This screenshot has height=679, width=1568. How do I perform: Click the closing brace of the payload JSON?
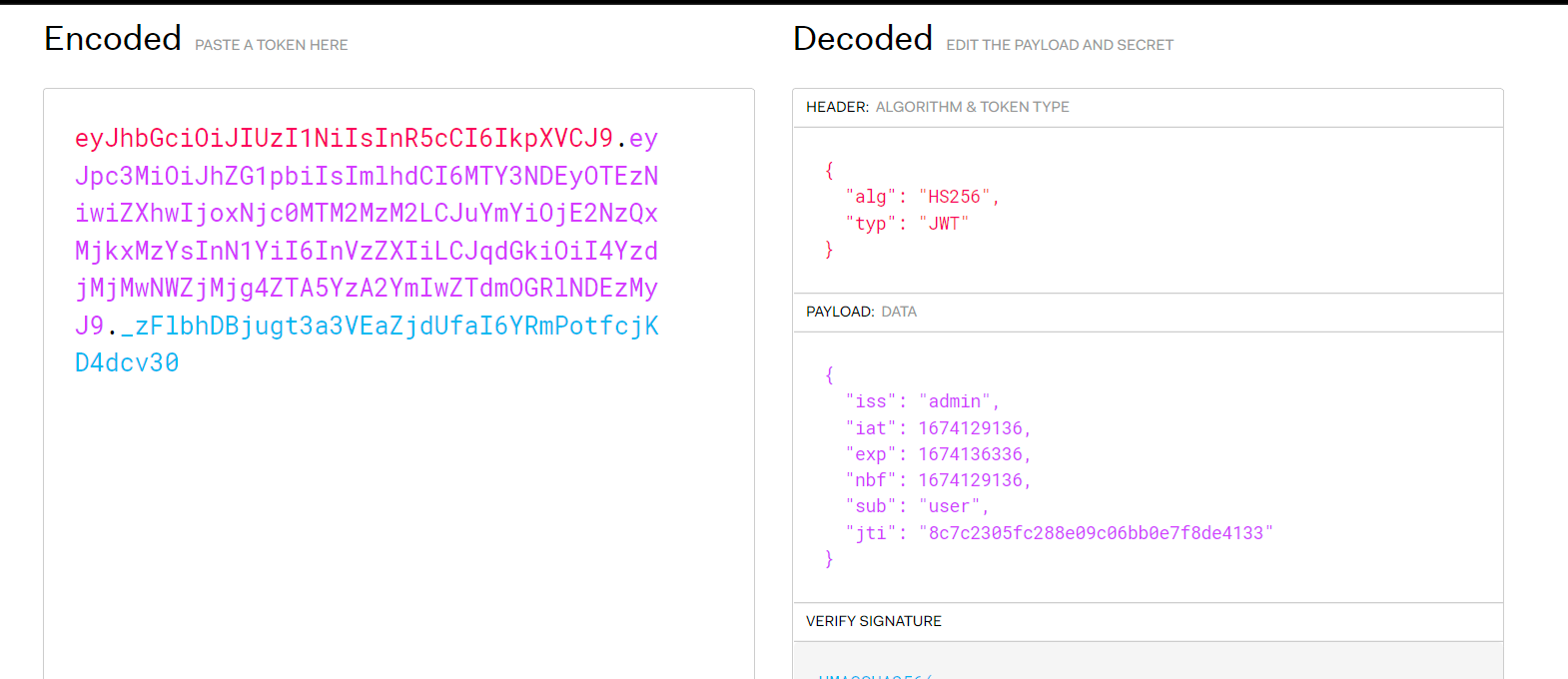tap(829, 559)
